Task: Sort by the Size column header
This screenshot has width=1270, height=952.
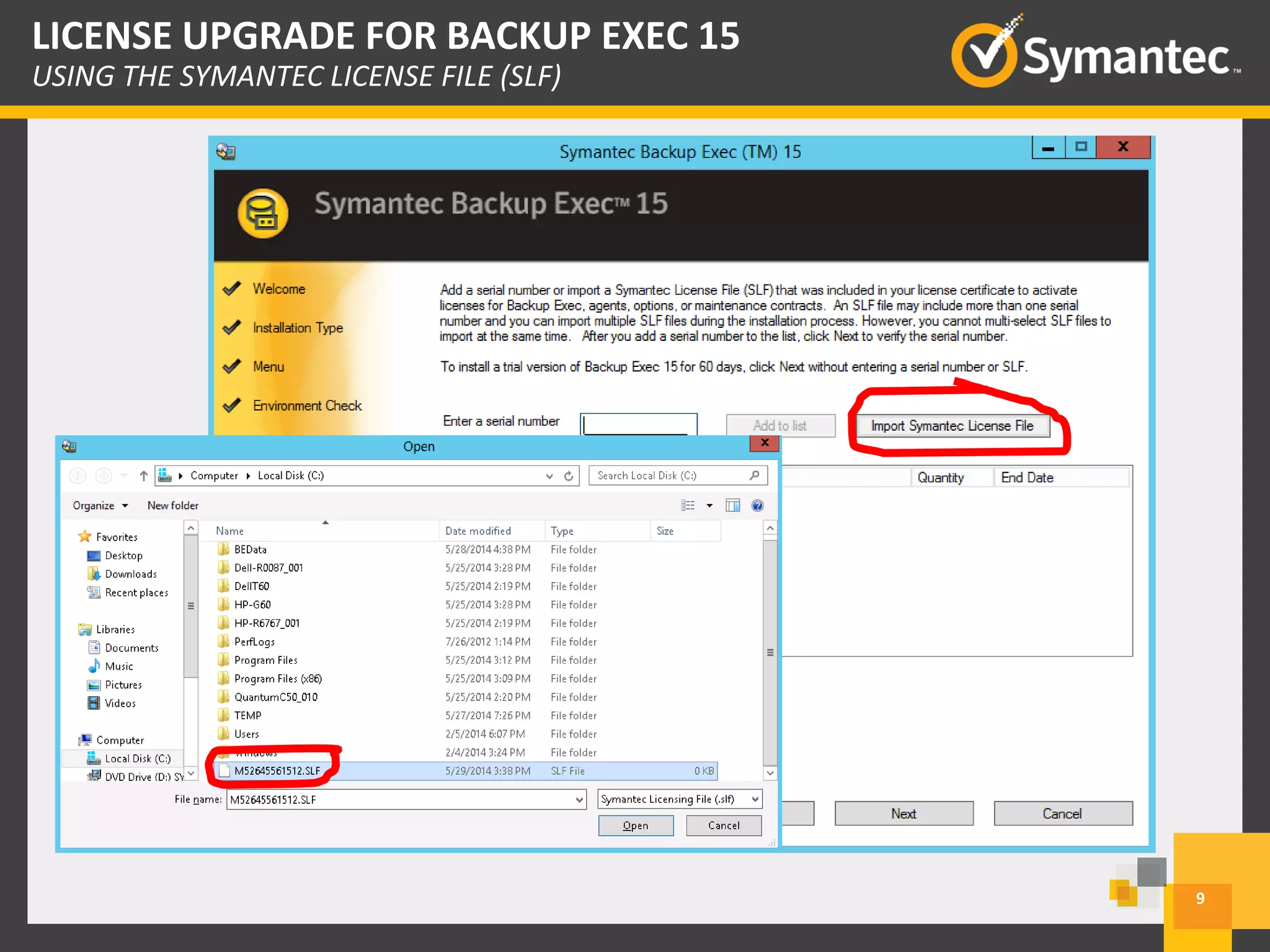Action: (x=686, y=531)
